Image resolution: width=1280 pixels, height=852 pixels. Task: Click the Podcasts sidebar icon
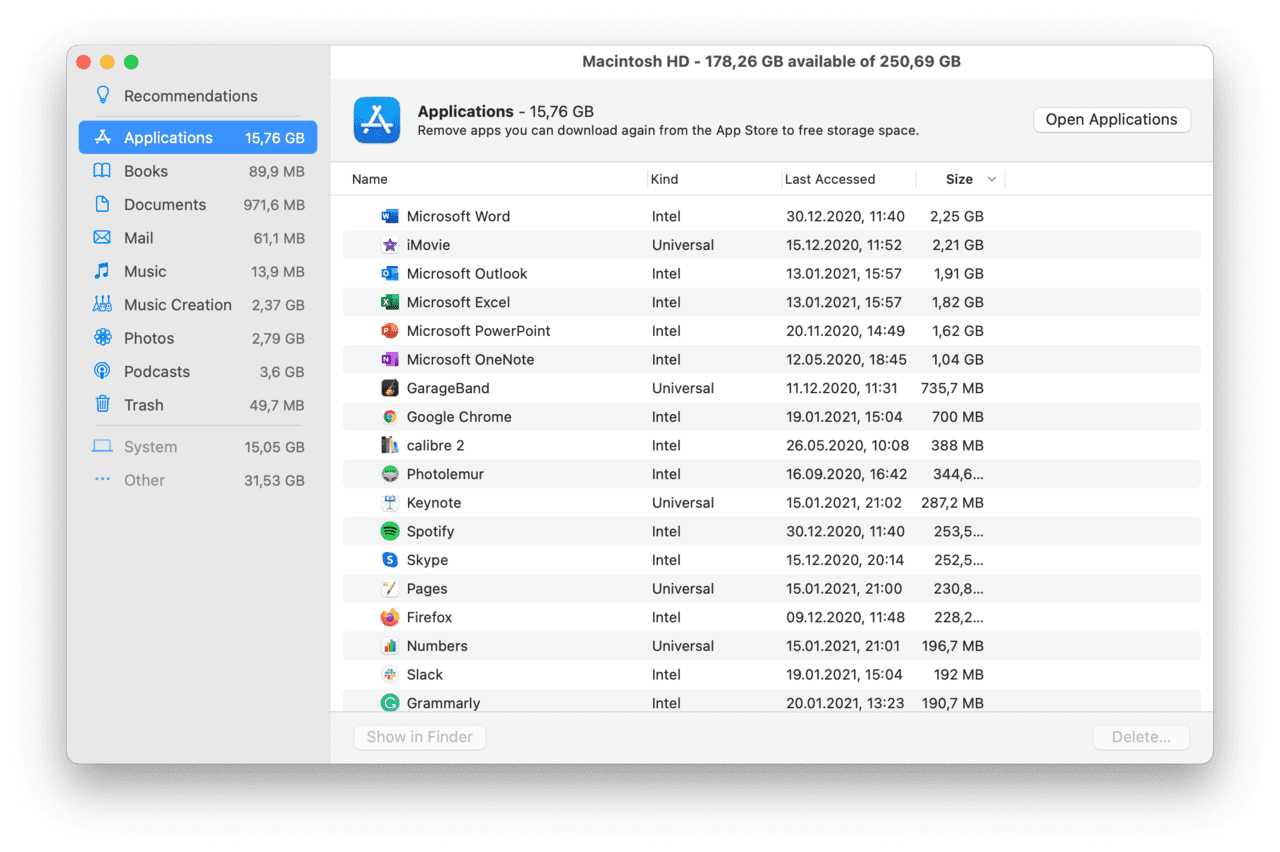tap(102, 371)
